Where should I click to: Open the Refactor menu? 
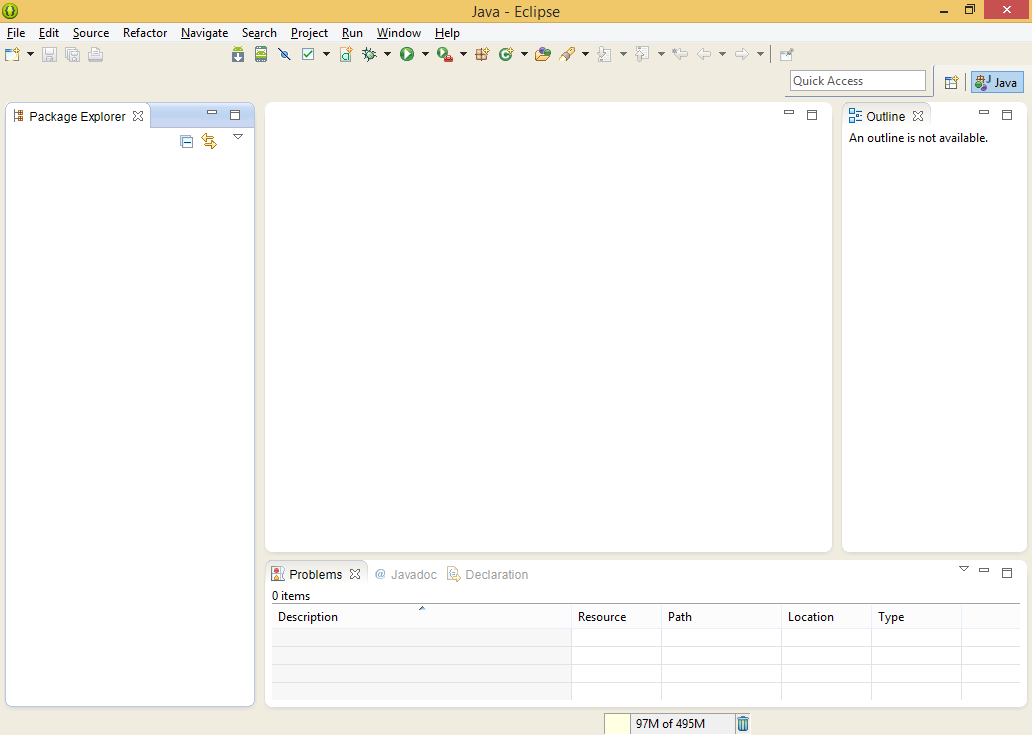point(145,33)
